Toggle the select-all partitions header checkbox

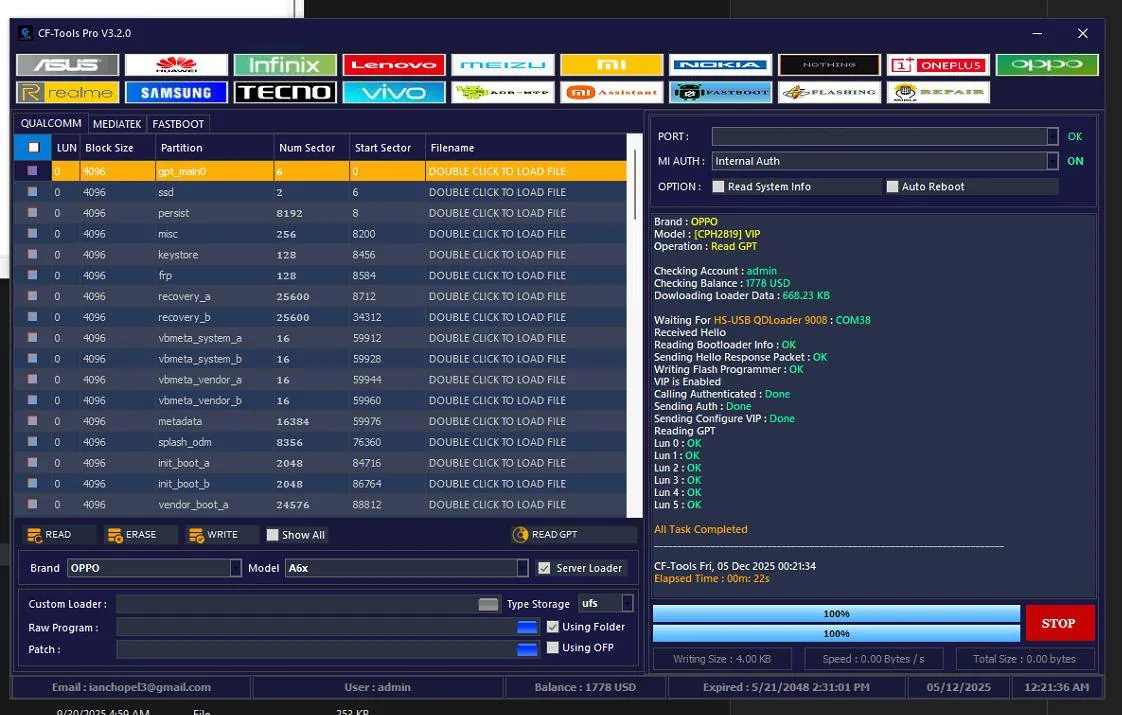[x=34, y=147]
